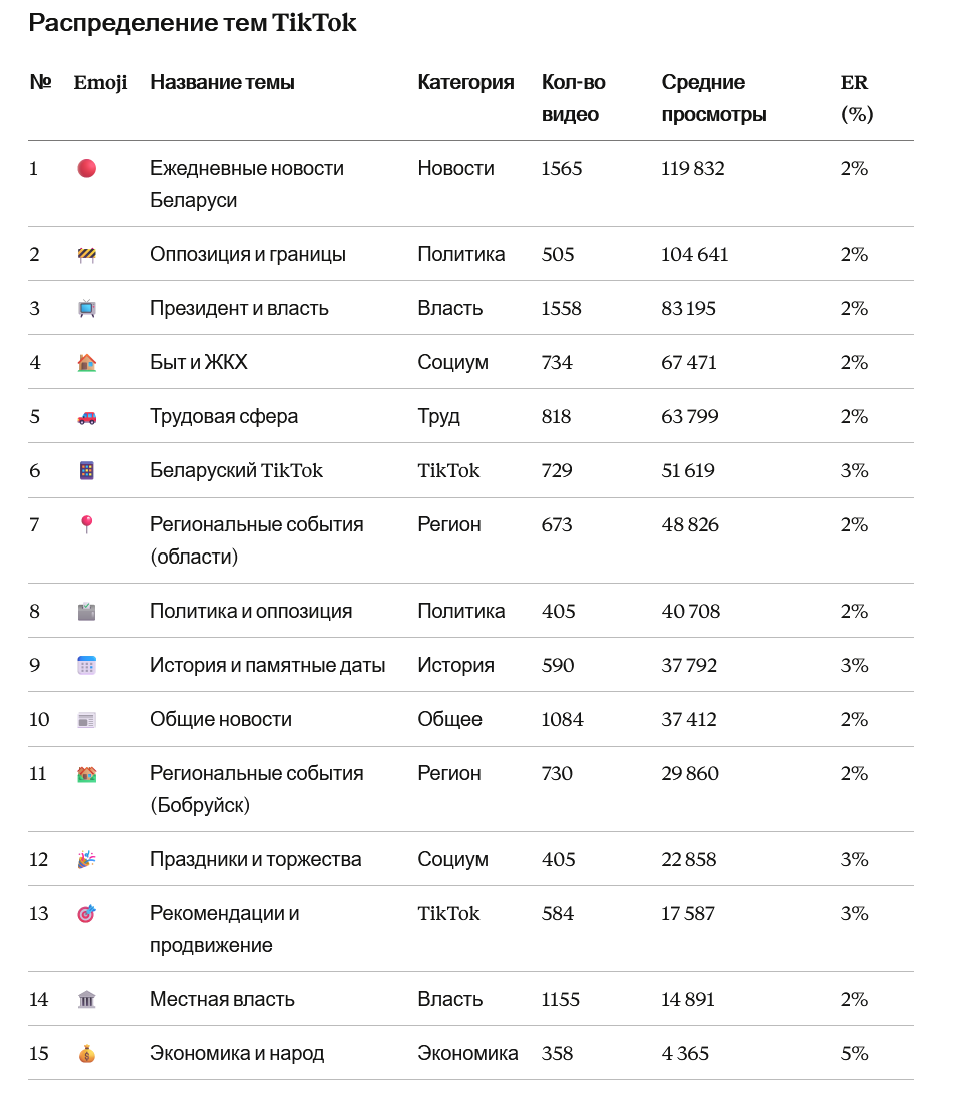The width and height of the screenshot is (956, 1104).
Task: Click the dartboard emoji in row 13
Action: coord(87,914)
